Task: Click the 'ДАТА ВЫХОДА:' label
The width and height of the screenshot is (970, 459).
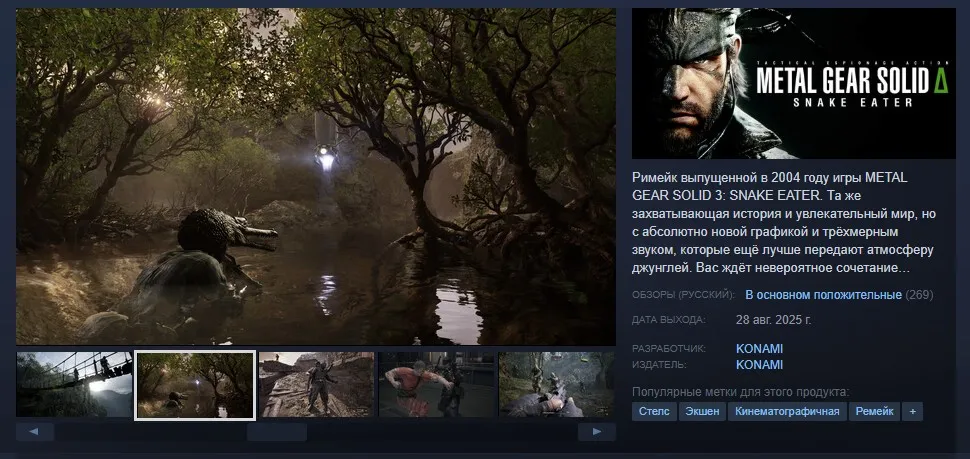Action: [668, 320]
